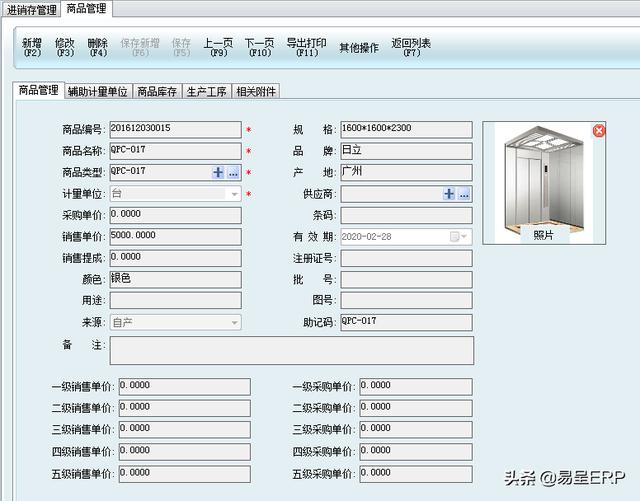The height and width of the screenshot is (501, 640).
Task: Remove the product photo with red X
Action: (598, 131)
